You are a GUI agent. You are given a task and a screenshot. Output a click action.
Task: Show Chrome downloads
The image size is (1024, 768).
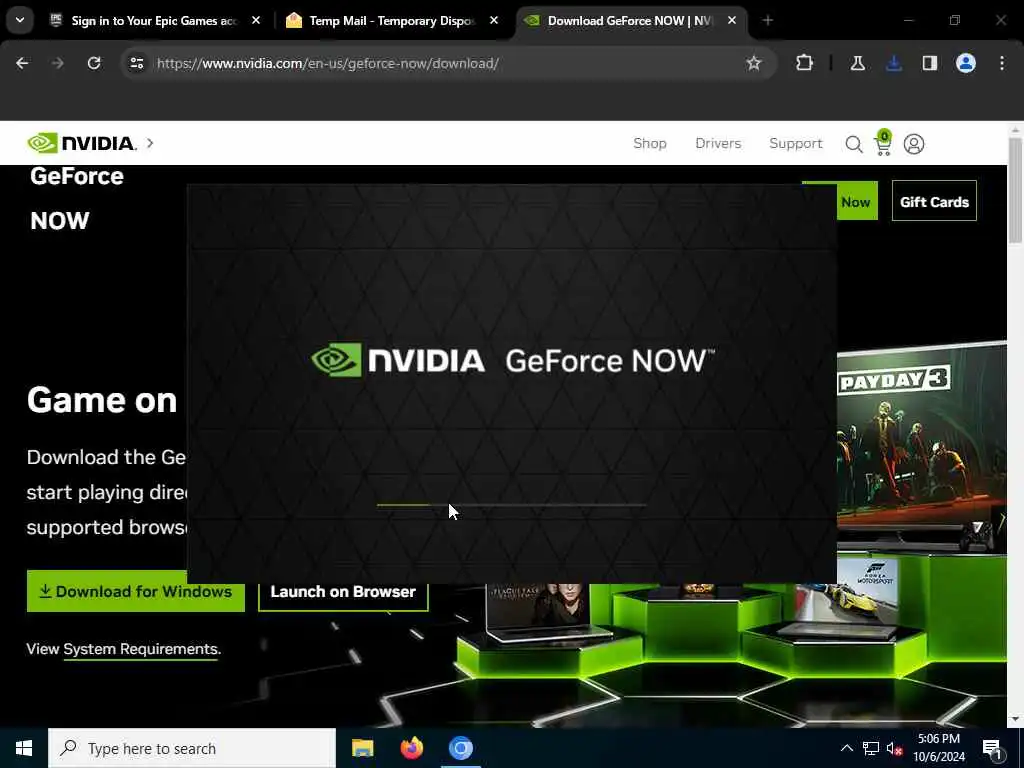point(893,63)
